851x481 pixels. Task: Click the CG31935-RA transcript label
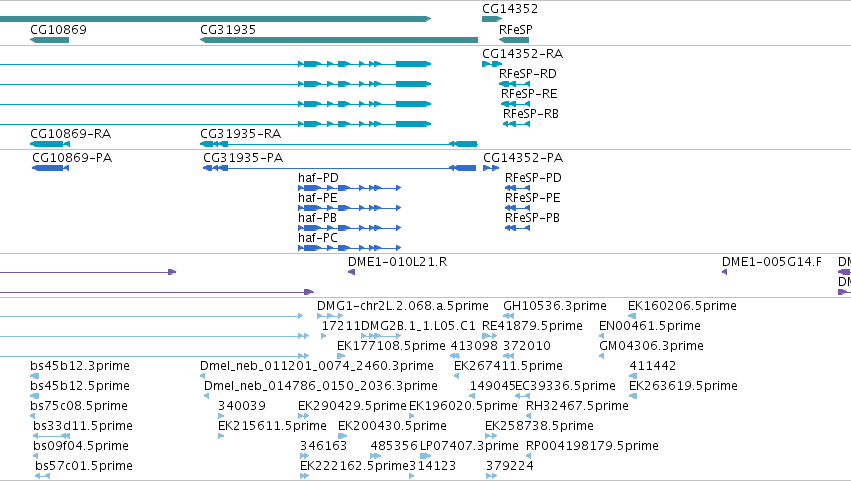tap(240, 134)
